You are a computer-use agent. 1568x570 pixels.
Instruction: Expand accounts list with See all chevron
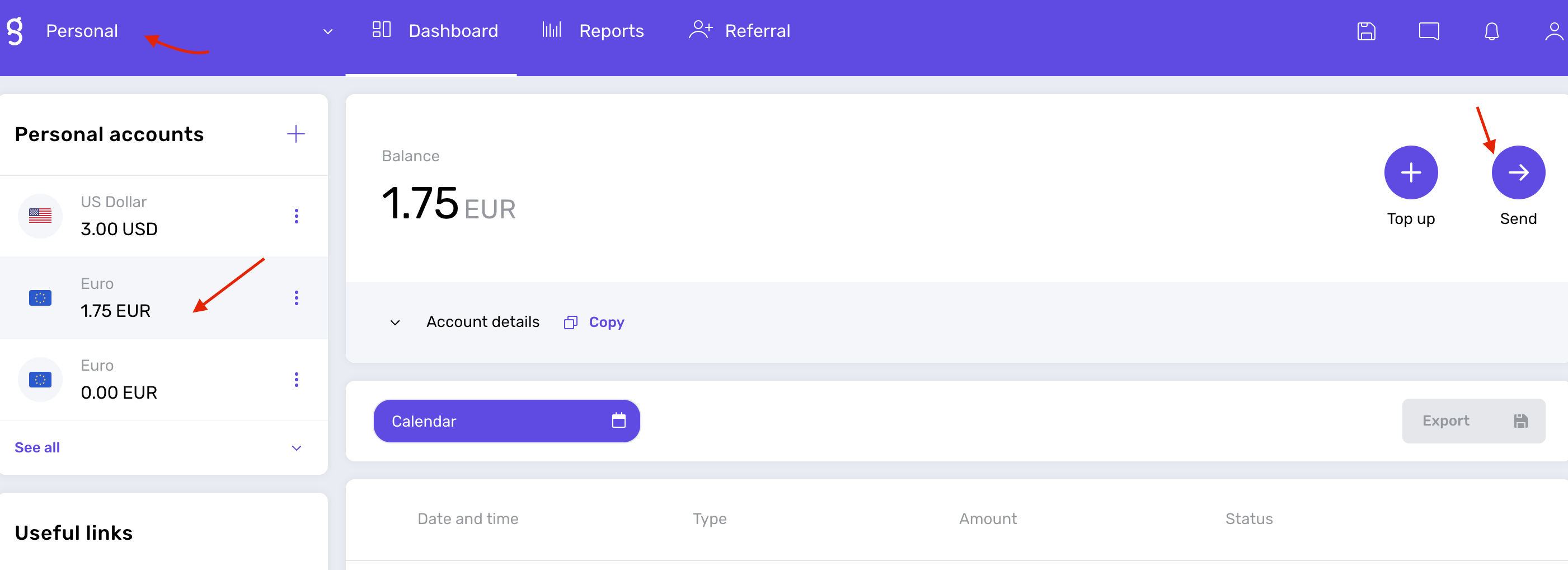point(297,448)
